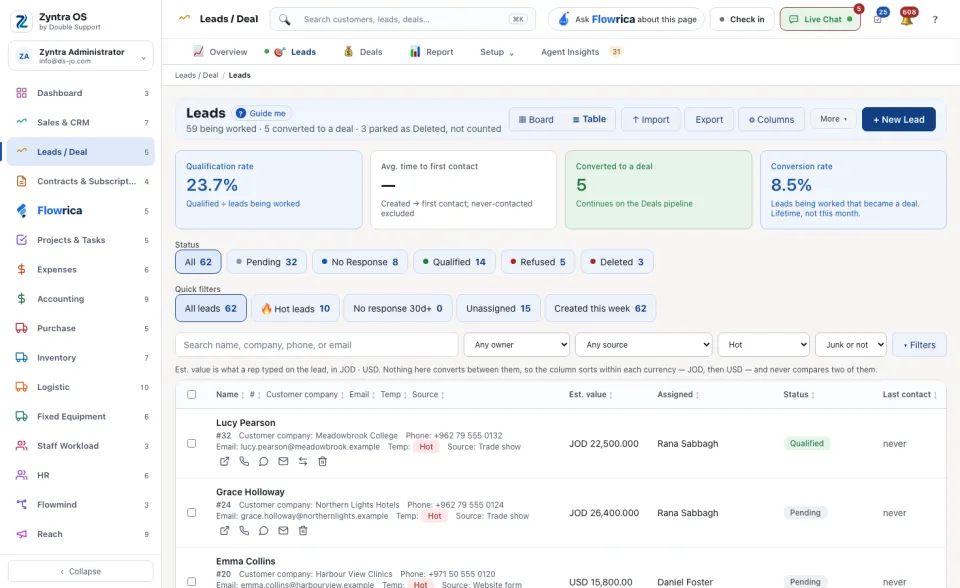Viewport: 960px width, 588px height.
Task: Open chat icon on Grace Holloway row
Action: (x=263, y=530)
